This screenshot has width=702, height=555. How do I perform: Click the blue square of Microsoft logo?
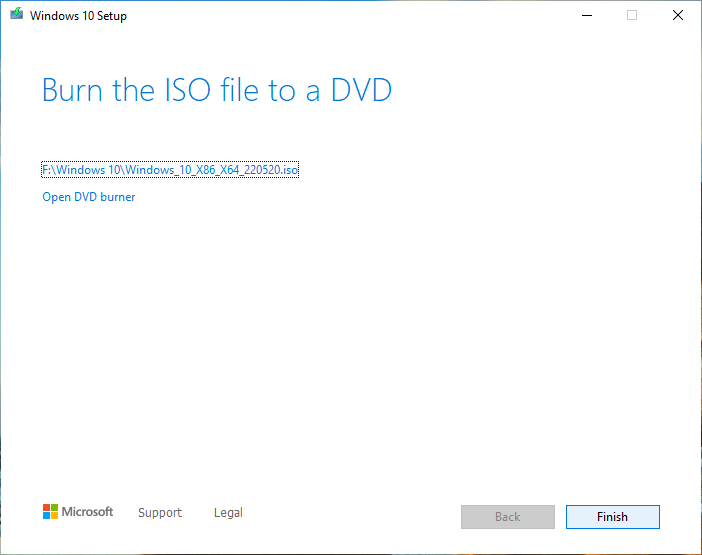click(x=46, y=516)
